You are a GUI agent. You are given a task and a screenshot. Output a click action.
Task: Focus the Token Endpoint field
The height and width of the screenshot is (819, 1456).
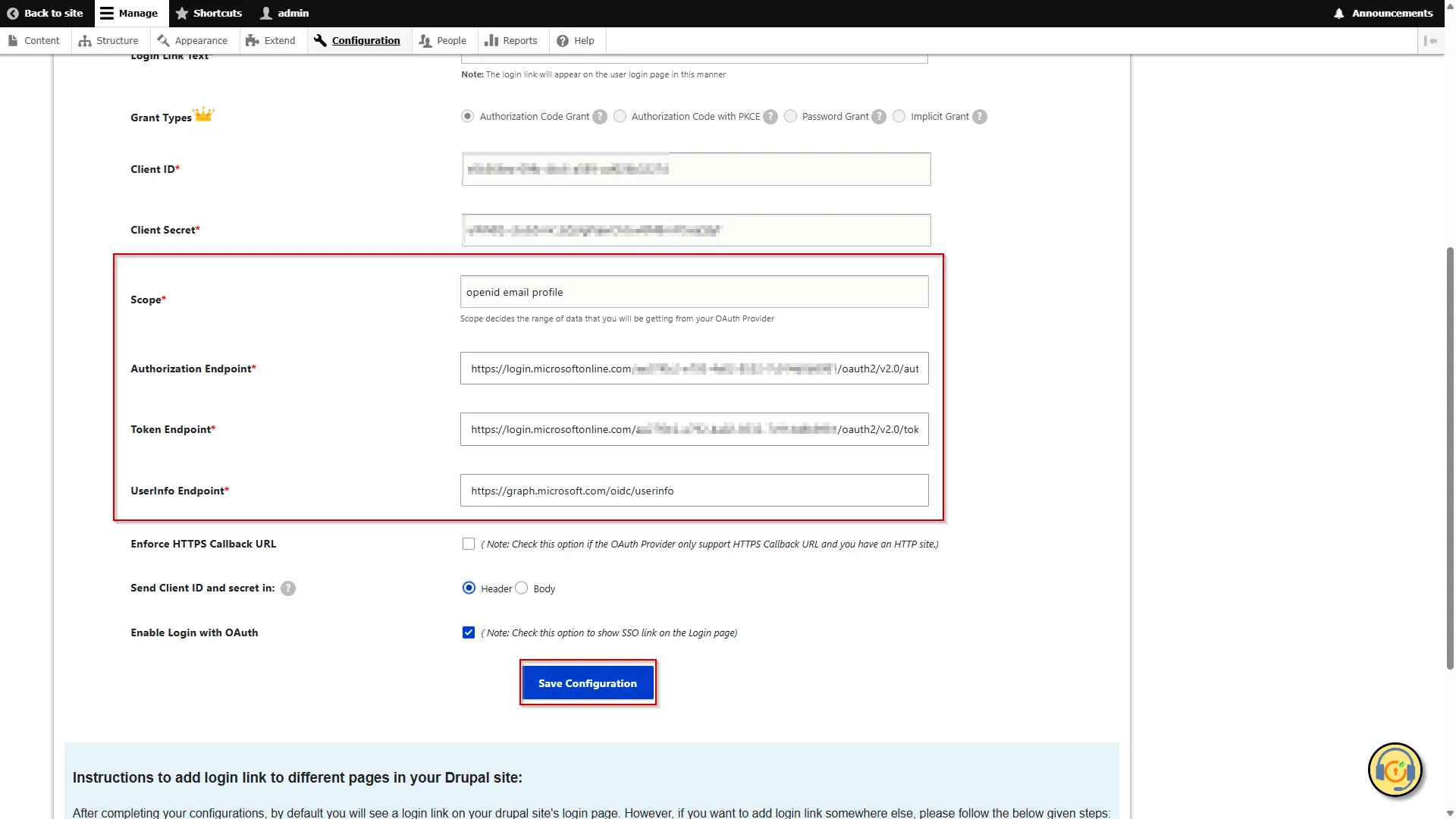tap(695, 429)
